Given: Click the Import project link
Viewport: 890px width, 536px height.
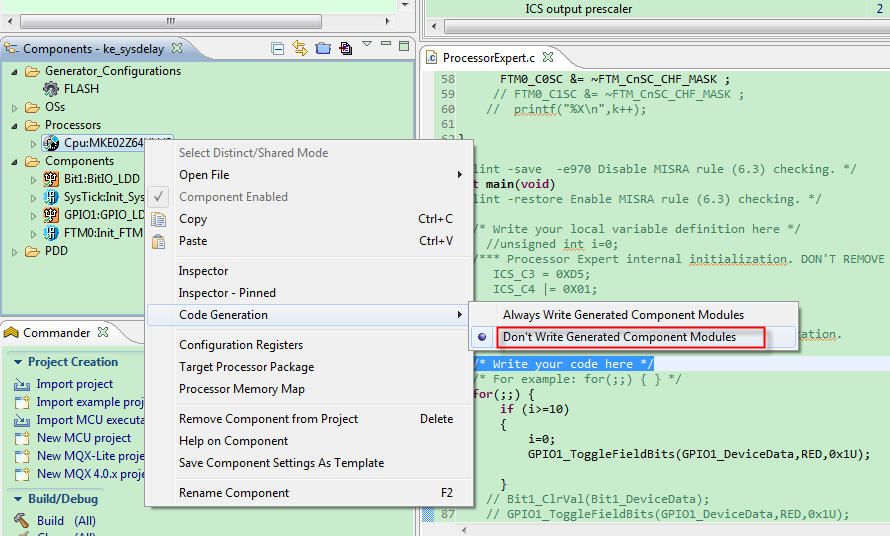Looking at the screenshot, I should point(74,384).
